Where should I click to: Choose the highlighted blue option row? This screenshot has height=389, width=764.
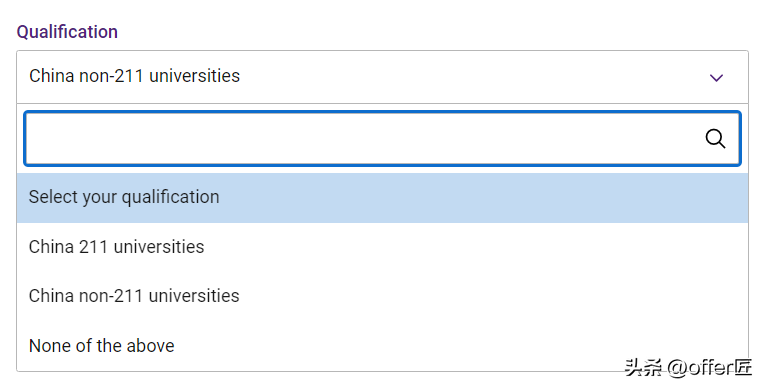382,197
